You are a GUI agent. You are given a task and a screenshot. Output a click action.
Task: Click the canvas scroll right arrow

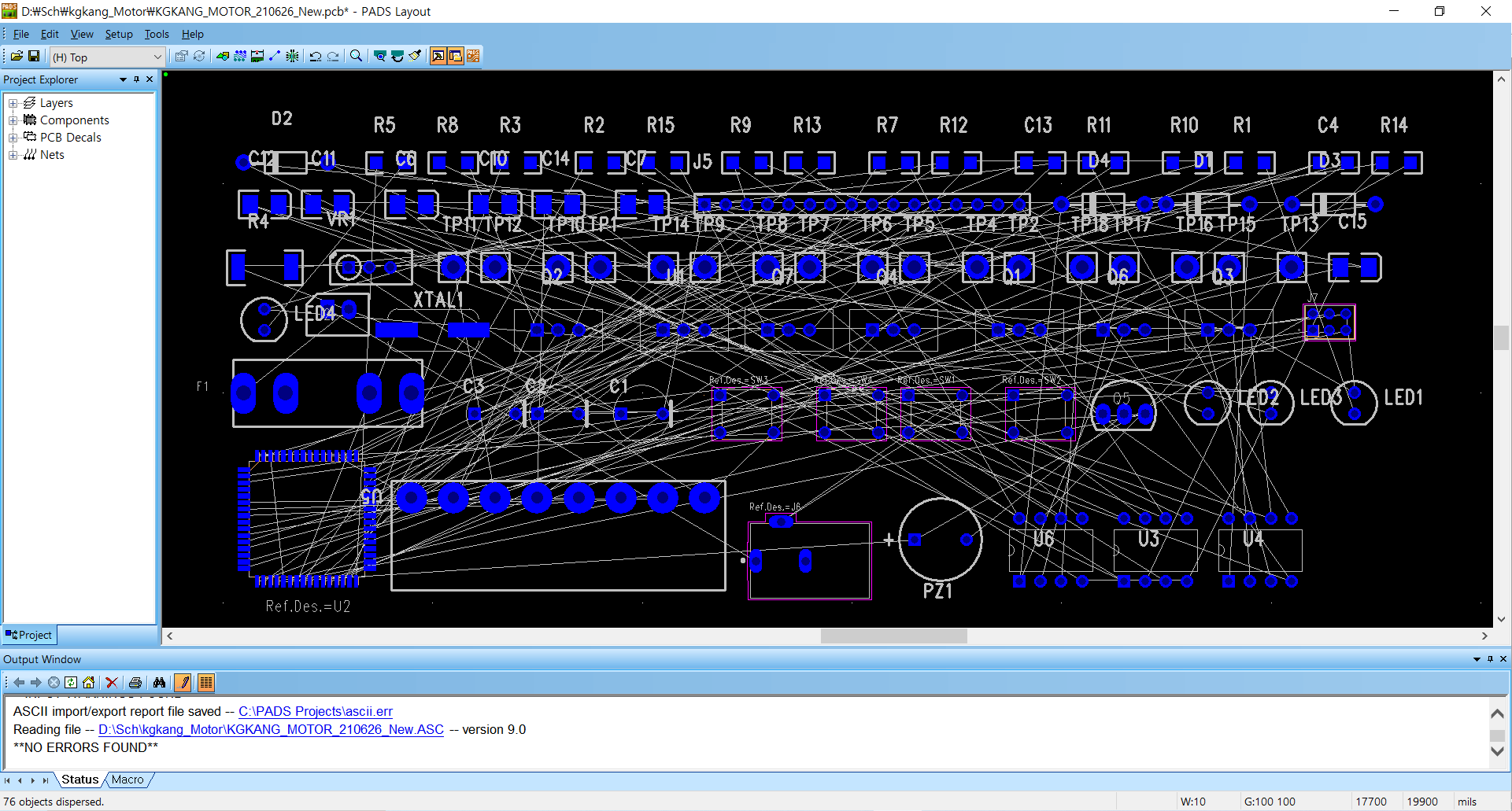1484,636
